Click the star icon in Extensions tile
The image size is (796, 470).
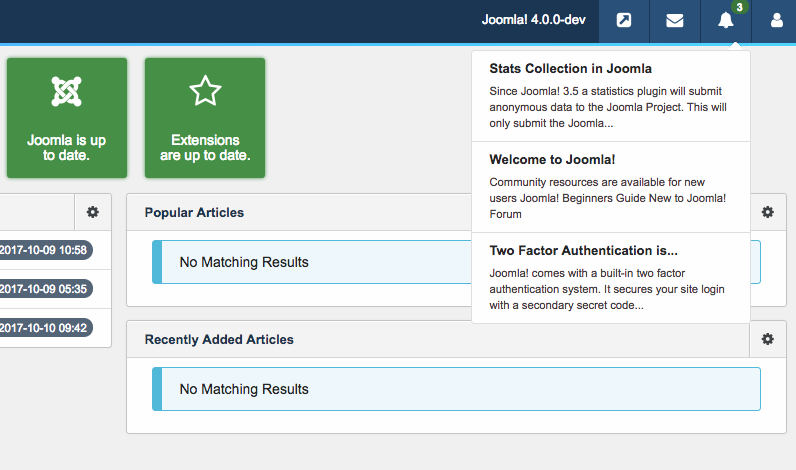coord(205,92)
